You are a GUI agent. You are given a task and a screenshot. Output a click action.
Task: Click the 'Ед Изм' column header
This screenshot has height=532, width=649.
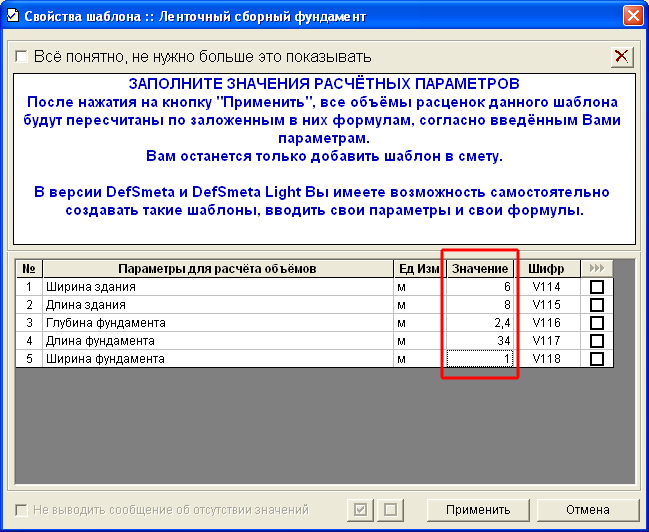420,269
